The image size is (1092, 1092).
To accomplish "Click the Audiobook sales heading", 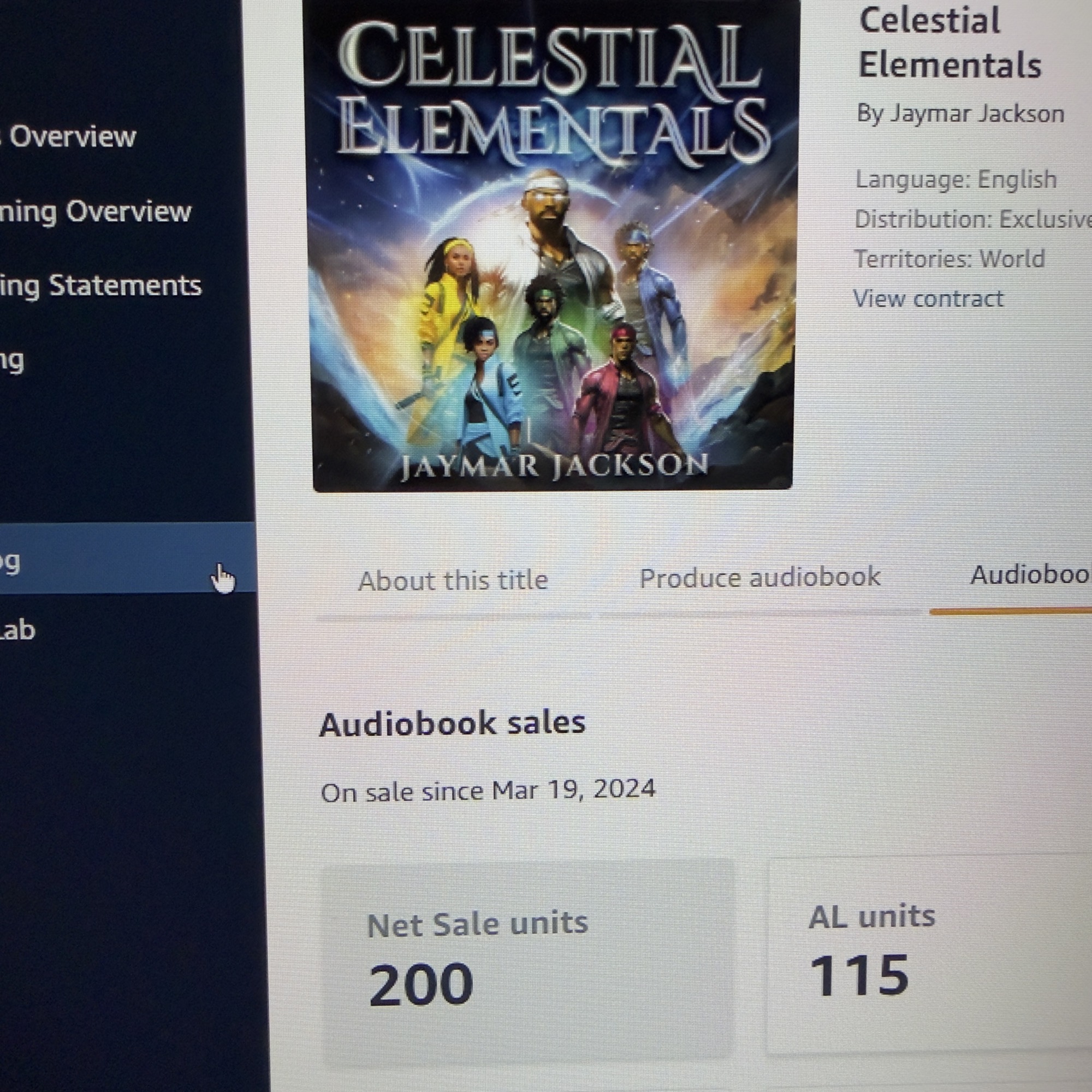I will coord(452,724).
